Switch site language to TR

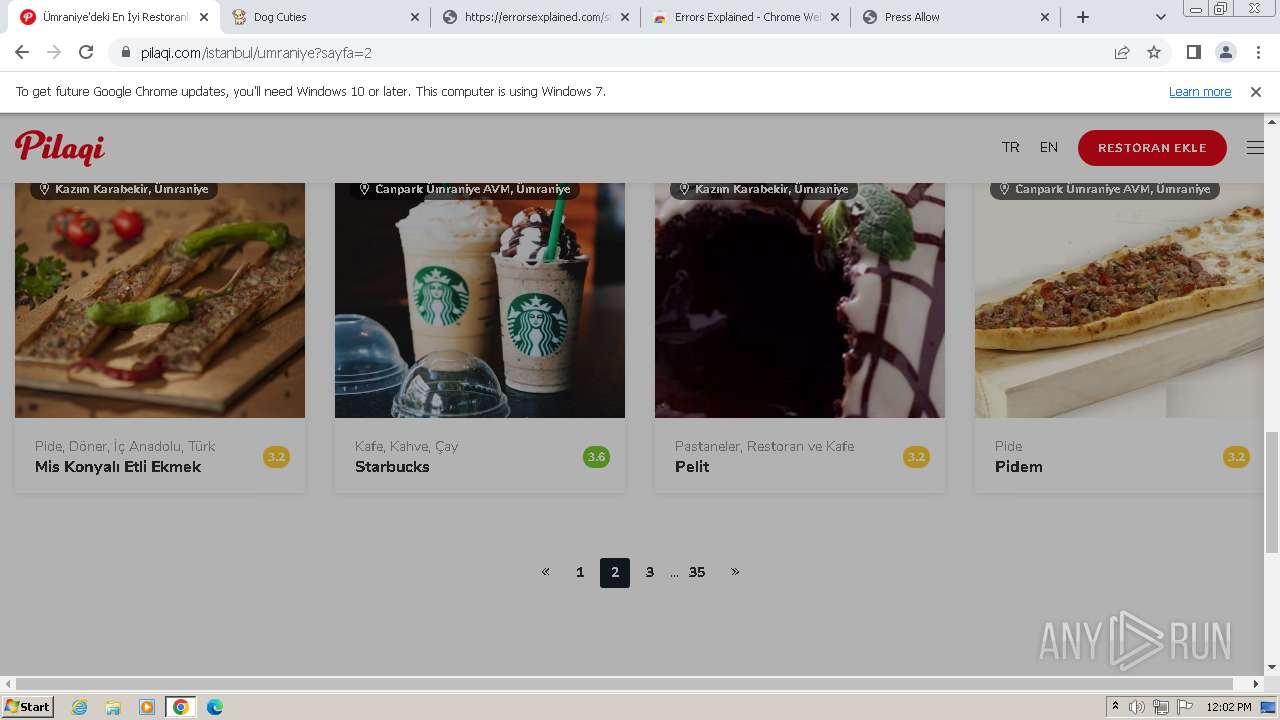pyautogui.click(x=1011, y=147)
